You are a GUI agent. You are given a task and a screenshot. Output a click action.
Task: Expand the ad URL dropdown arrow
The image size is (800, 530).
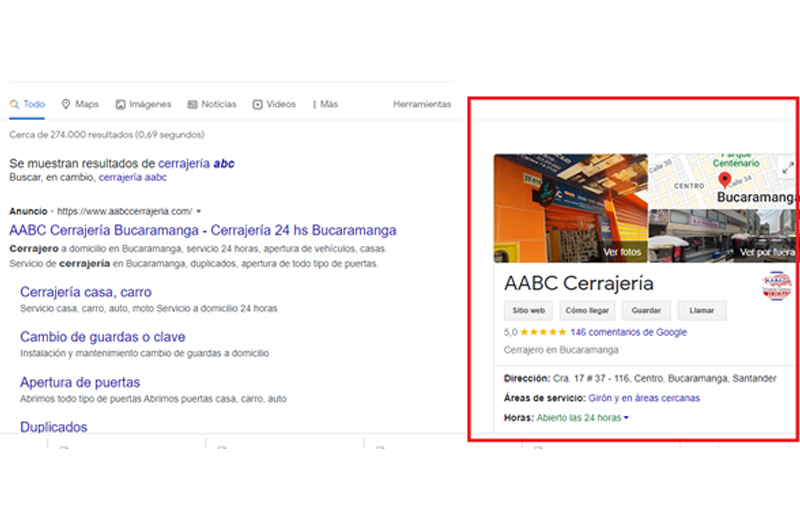click(x=199, y=211)
